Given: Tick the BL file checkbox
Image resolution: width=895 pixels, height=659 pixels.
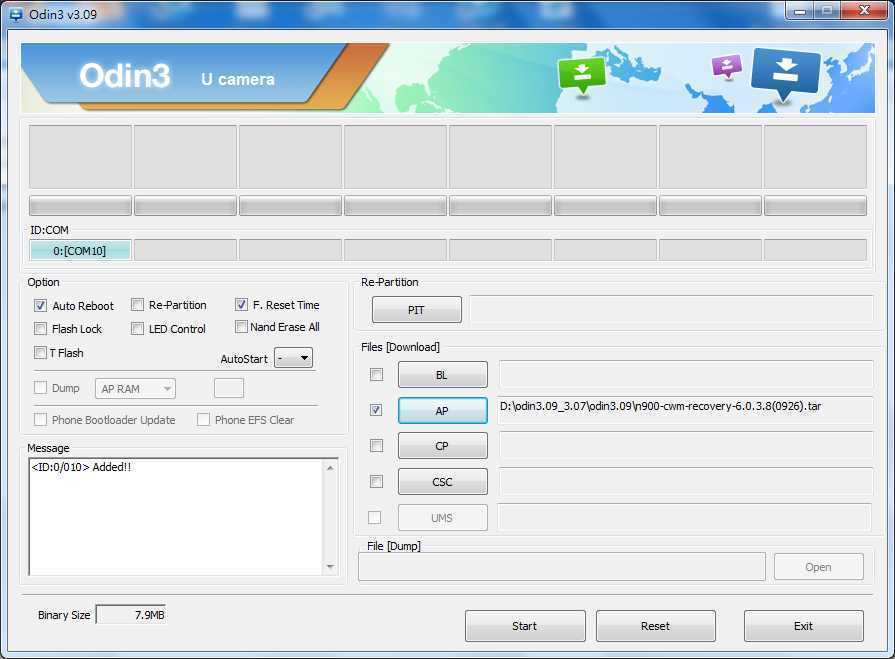Looking at the screenshot, I should tap(376, 374).
